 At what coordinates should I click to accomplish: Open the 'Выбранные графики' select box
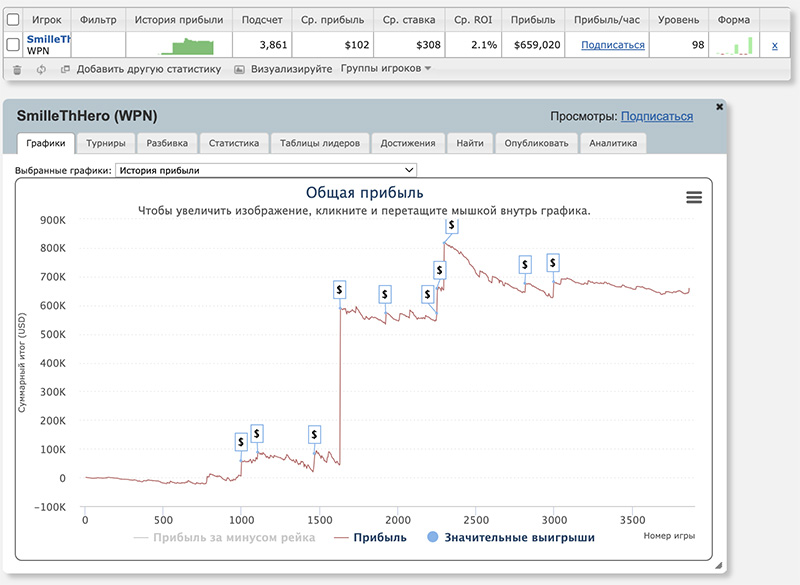pos(266,170)
